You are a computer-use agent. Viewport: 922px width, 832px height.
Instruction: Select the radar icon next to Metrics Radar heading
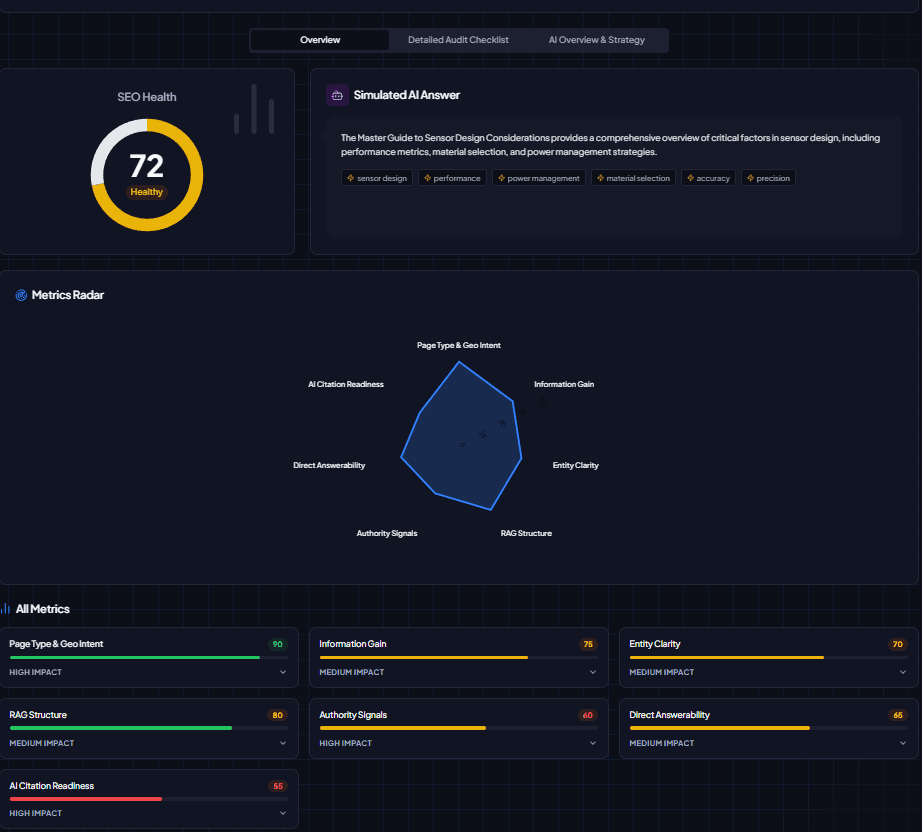click(x=19, y=294)
